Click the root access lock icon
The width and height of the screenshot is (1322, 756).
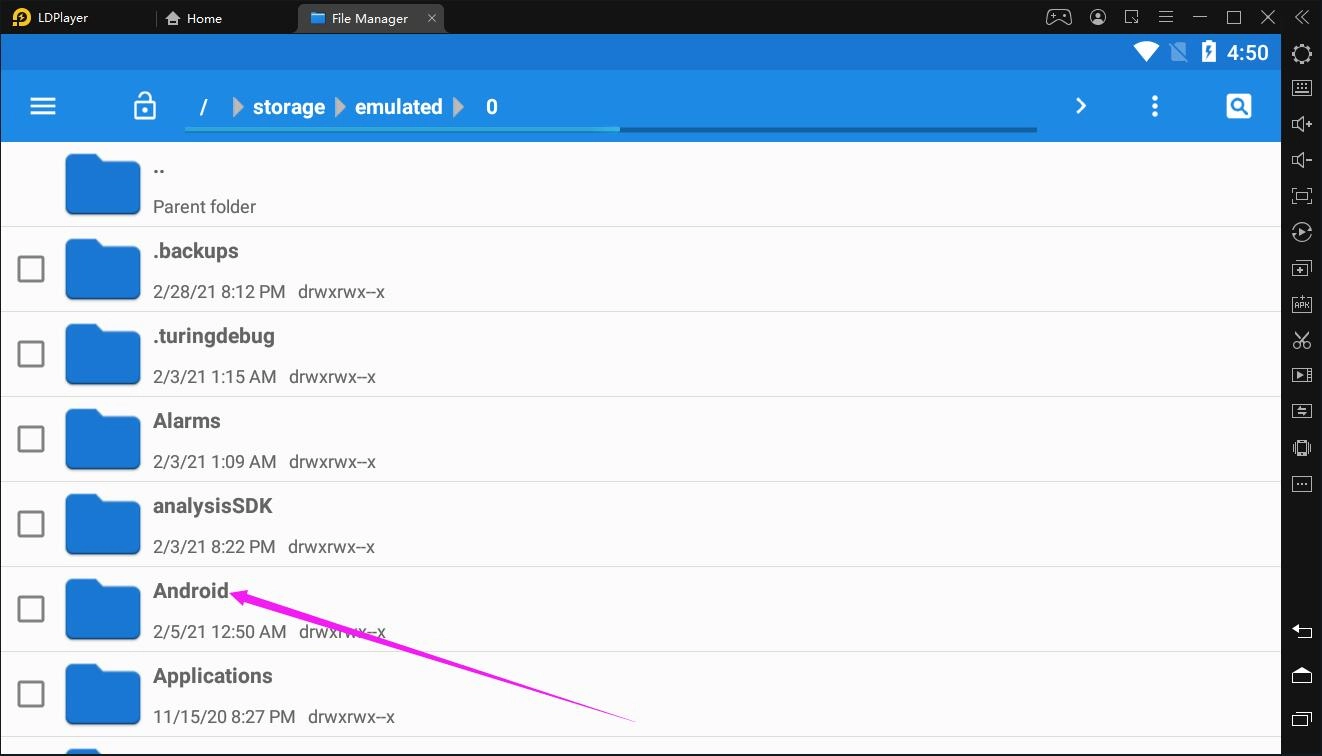point(145,106)
